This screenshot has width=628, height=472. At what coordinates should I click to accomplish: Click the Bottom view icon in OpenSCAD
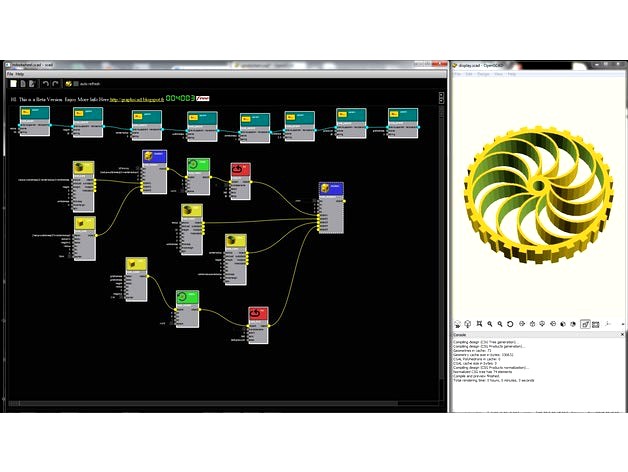tap(542, 324)
